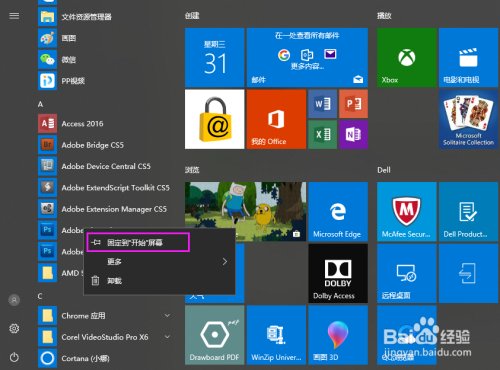Screen dimensions: 500x370
Task: Click the 浏览 tile group title
Action: coord(192,170)
